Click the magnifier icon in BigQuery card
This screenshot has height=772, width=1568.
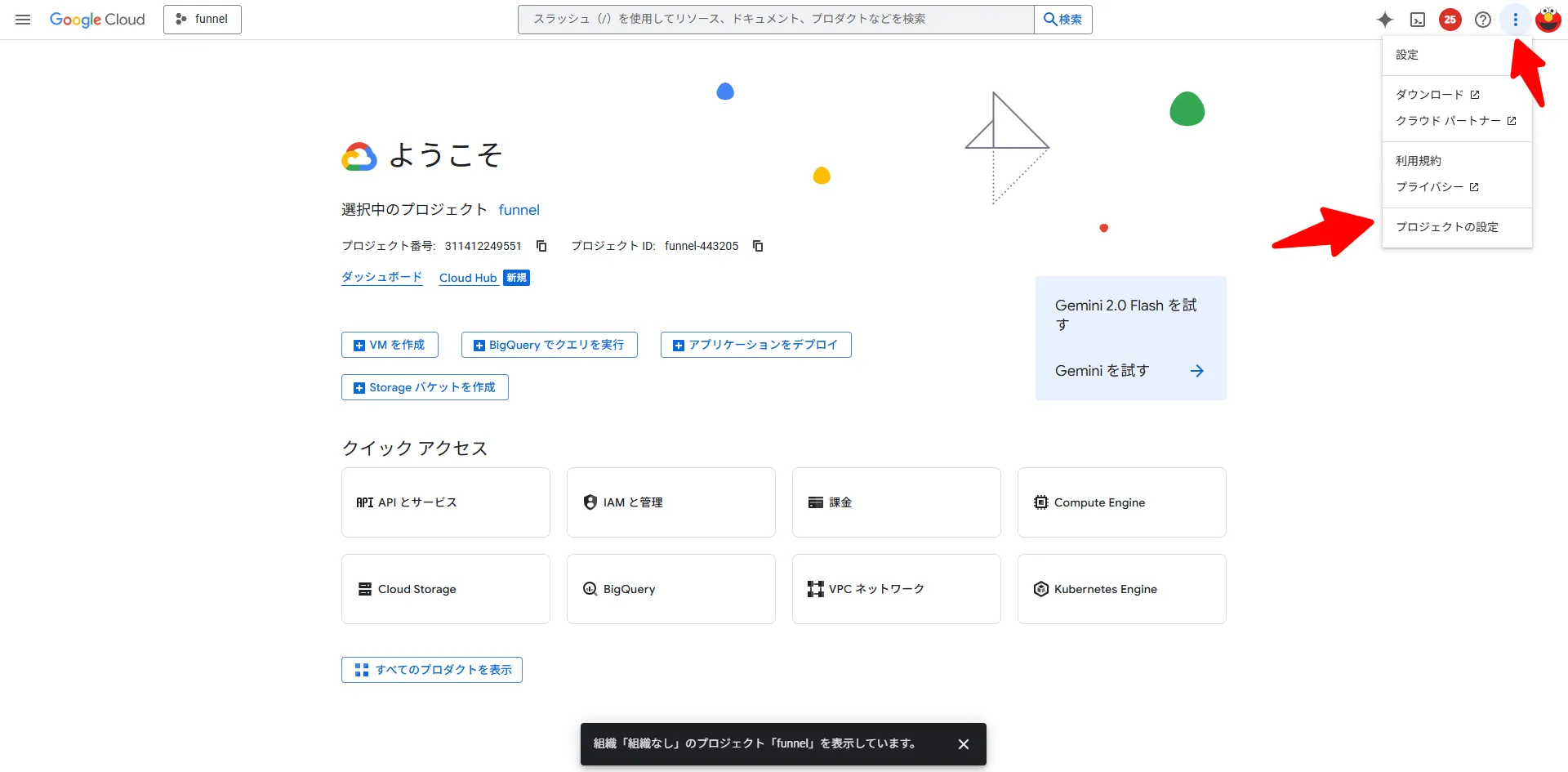pyautogui.click(x=590, y=589)
